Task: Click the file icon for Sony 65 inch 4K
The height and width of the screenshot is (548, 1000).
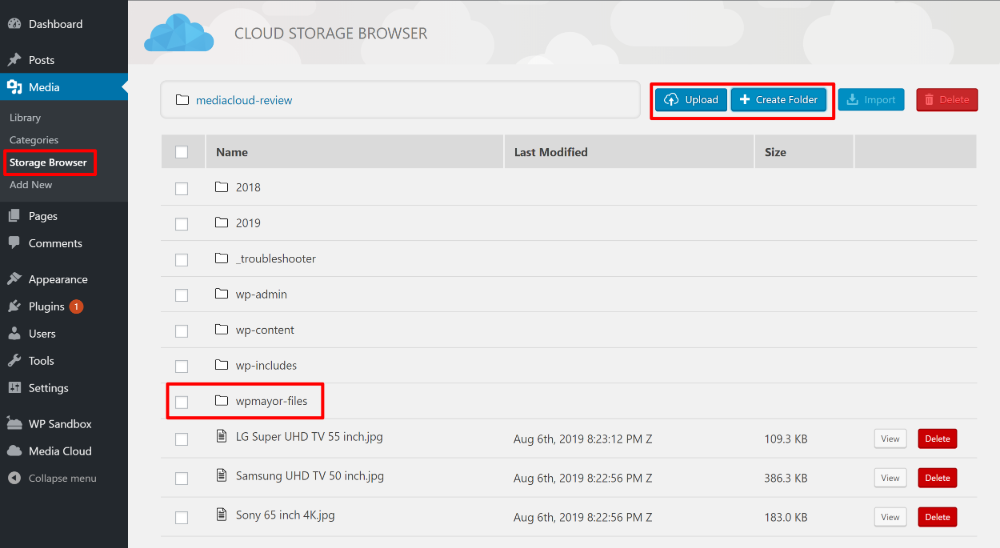Action: coord(221,514)
